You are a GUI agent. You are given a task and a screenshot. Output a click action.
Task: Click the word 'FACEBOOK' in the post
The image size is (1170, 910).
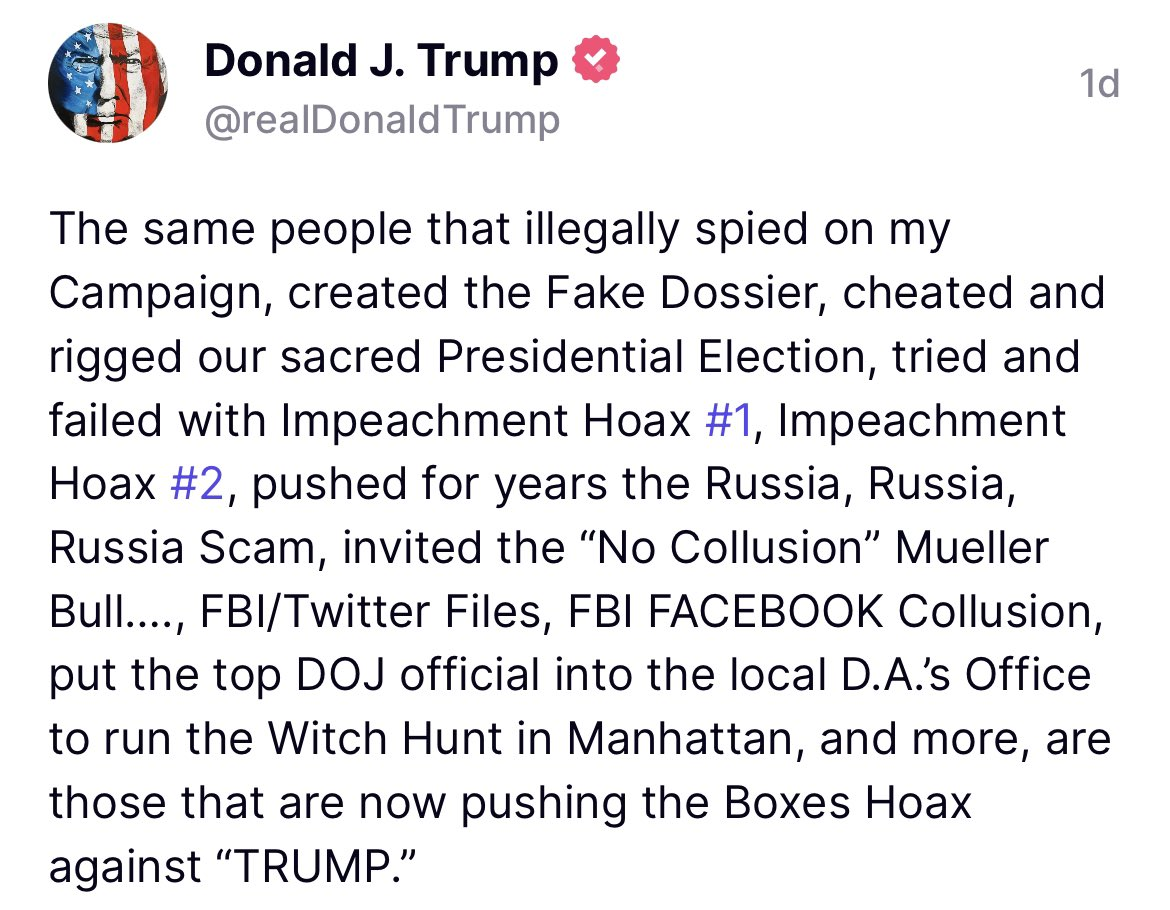click(765, 612)
